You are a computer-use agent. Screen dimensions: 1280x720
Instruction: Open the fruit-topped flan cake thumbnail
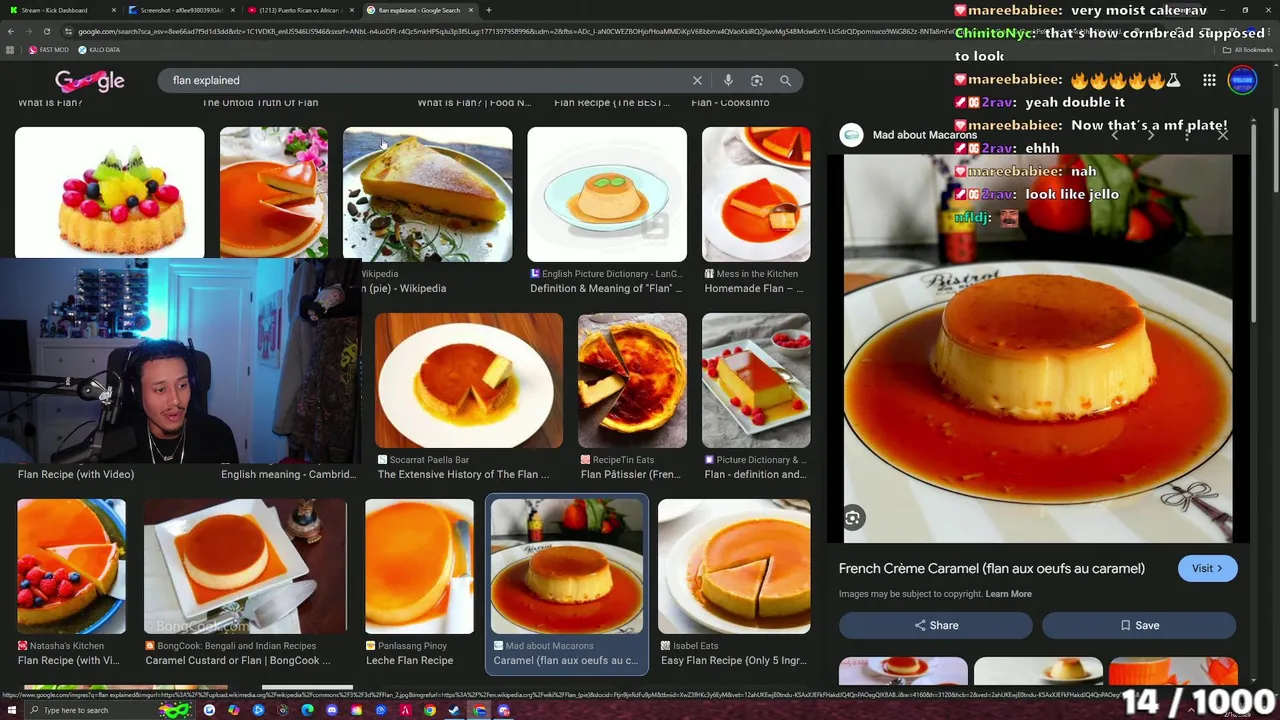click(x=109, y=193)
